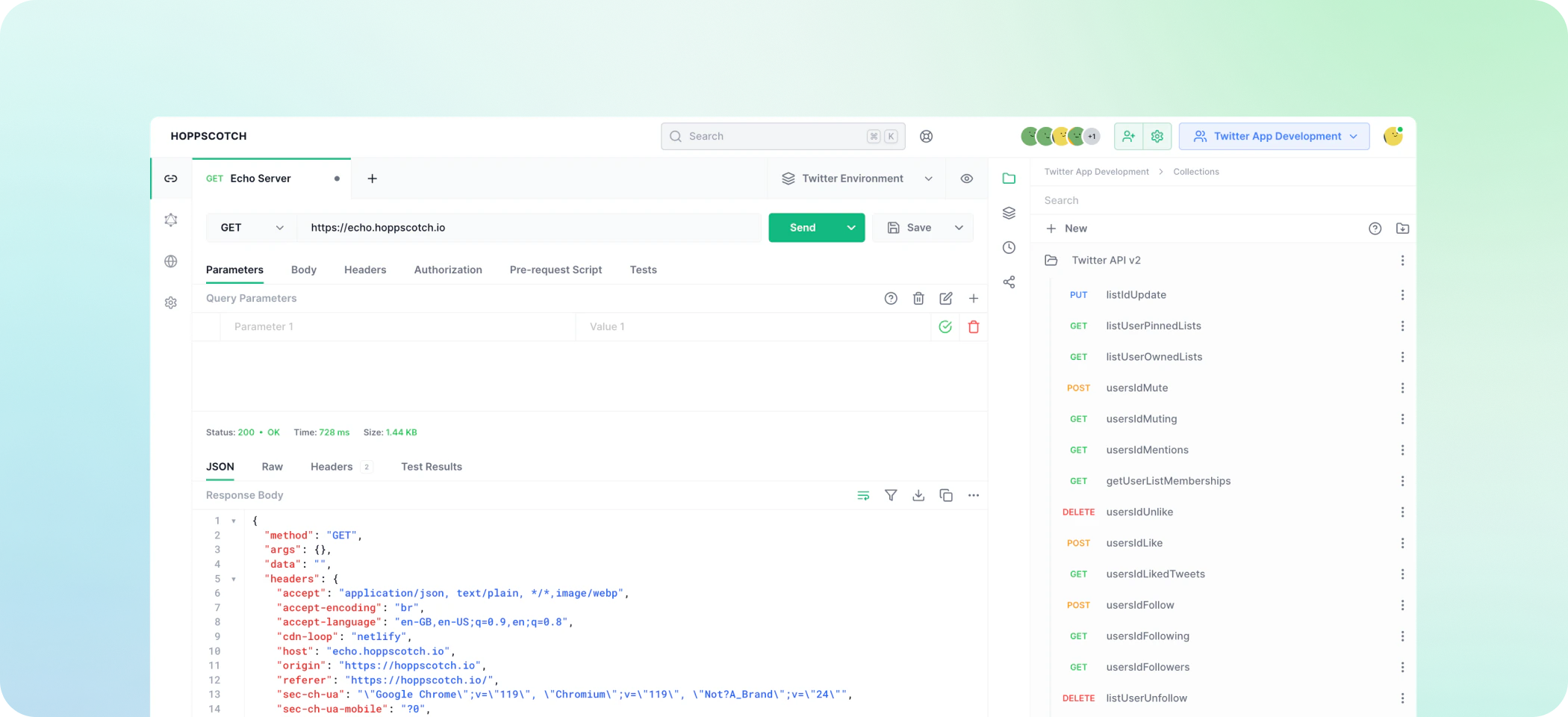
Task: Open the GraphQL icon in left sidebar
Action: [x=171, y=220]
